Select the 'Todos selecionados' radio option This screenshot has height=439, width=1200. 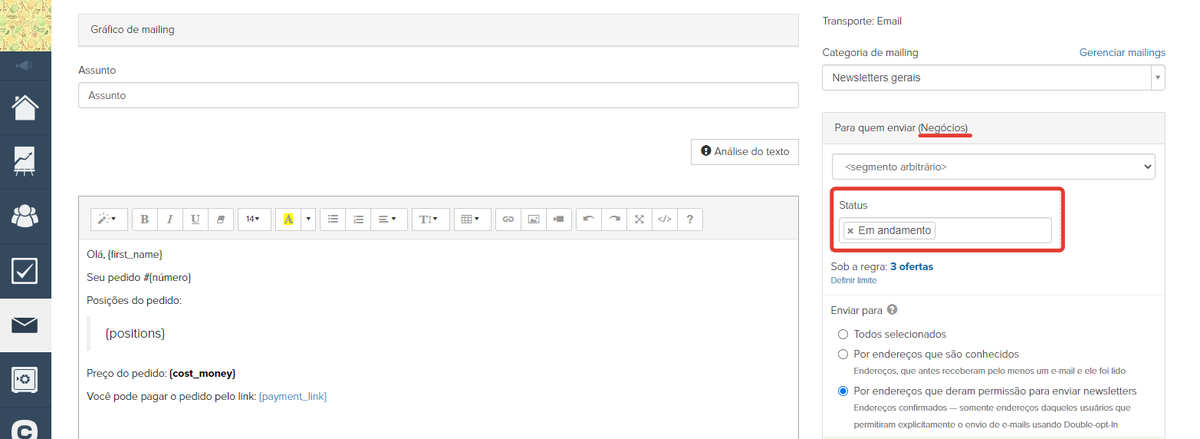pos(843,334)
